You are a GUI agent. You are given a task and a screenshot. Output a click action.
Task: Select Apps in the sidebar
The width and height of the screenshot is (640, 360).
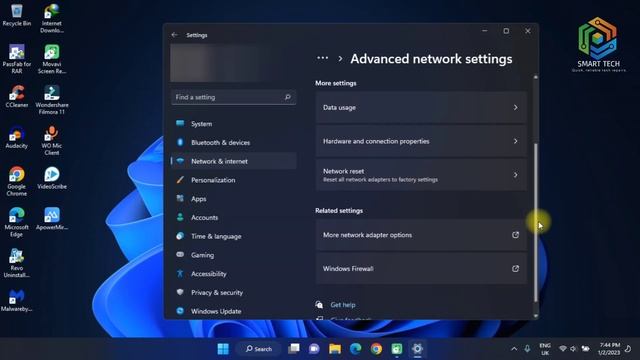234,199
